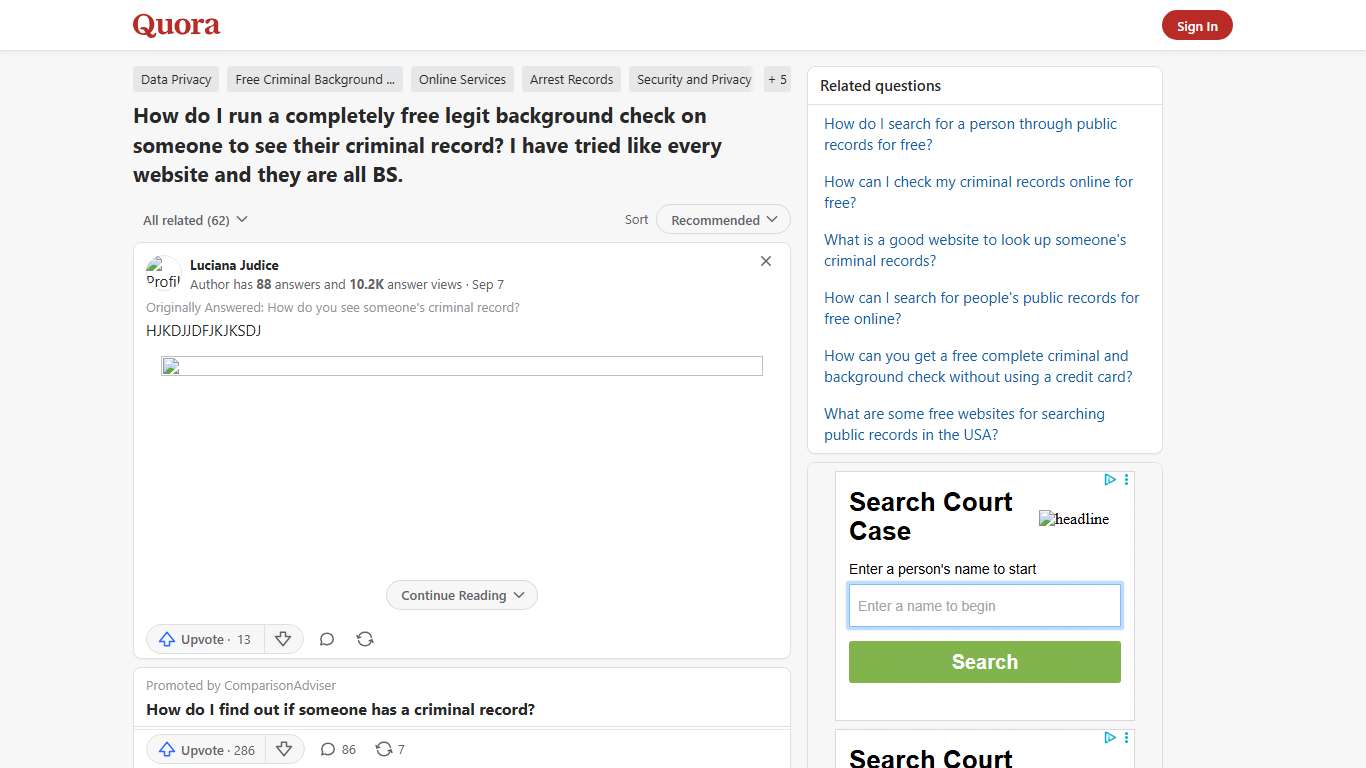The image size is (1366, 768).
Task: Click the green Search button in the ad
Action: pos(984,661)
